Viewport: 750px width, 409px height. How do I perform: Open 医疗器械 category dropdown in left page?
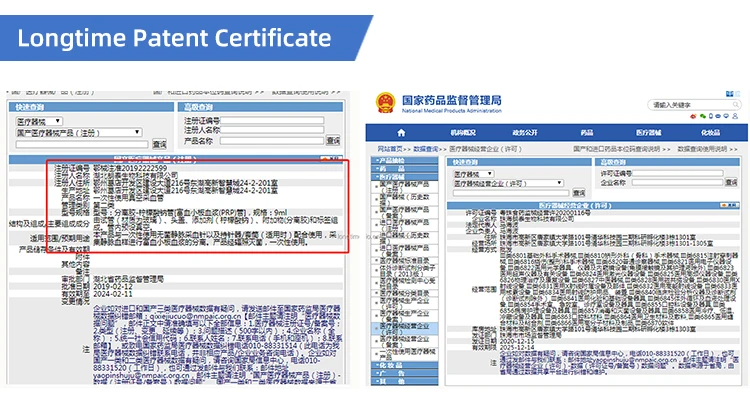point(39,122)
